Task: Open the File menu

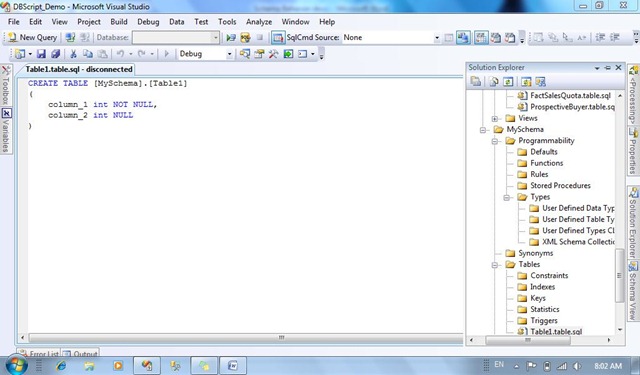Action: point(13,22)
